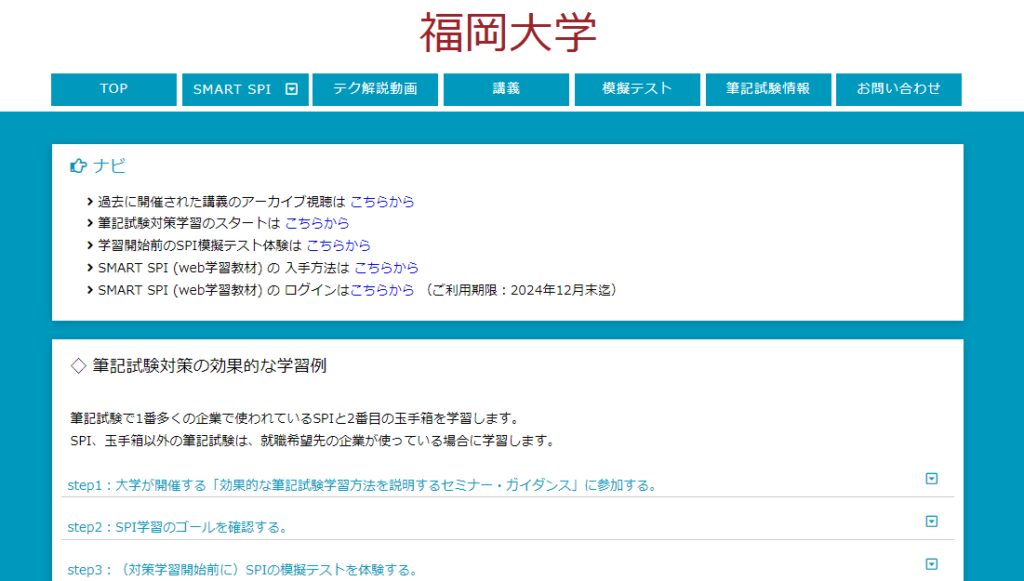This screenshot has width=1024, height=581.
Task: Click the ご利用期限：2024年12月末迄 note
Action: coord(520,290)
